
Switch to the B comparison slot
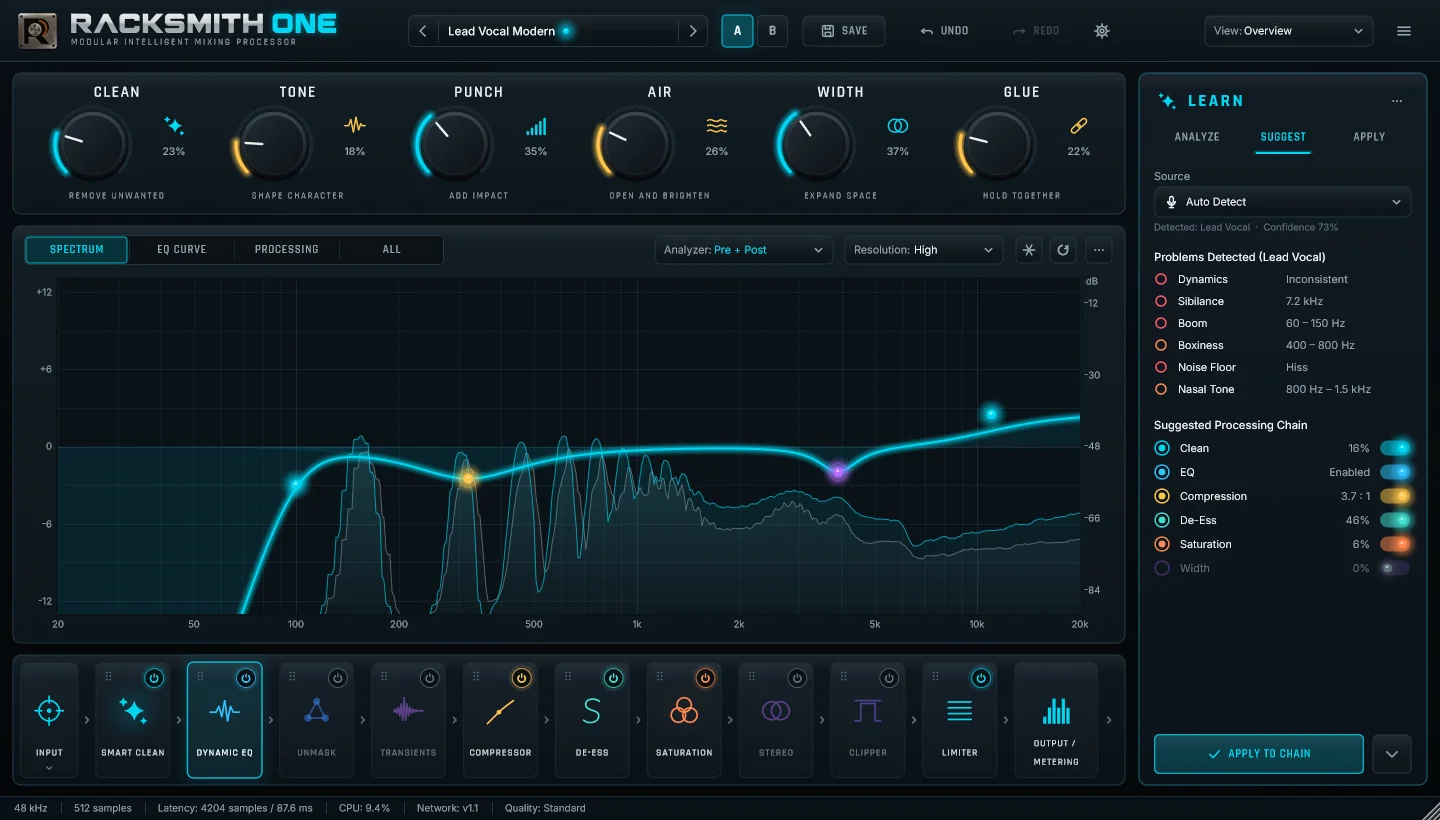click(x=772, y=31)
